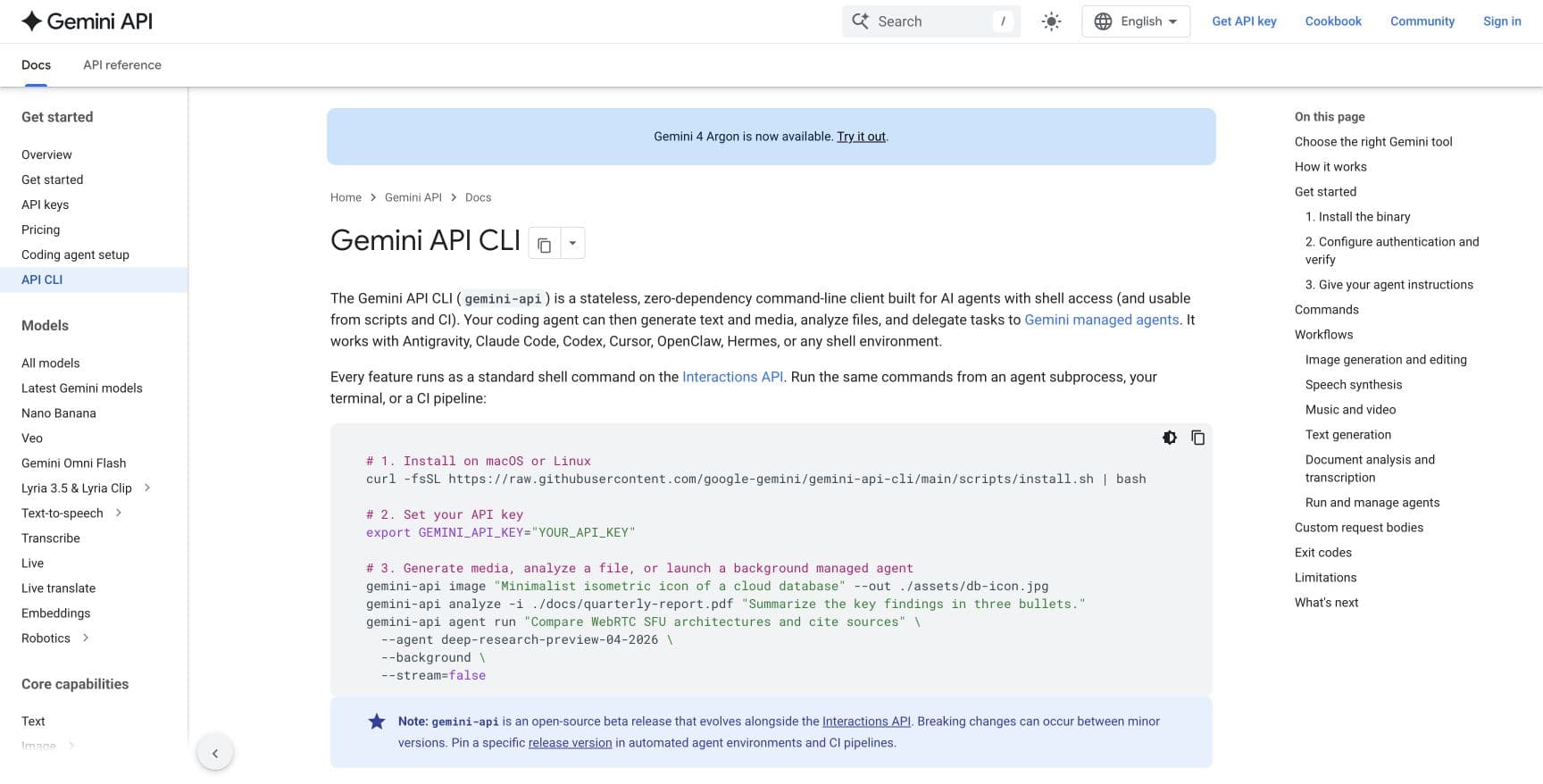The image size is (1543, 784).
Task: Open the Gemini managed agents link
Action: point(1102,320)
